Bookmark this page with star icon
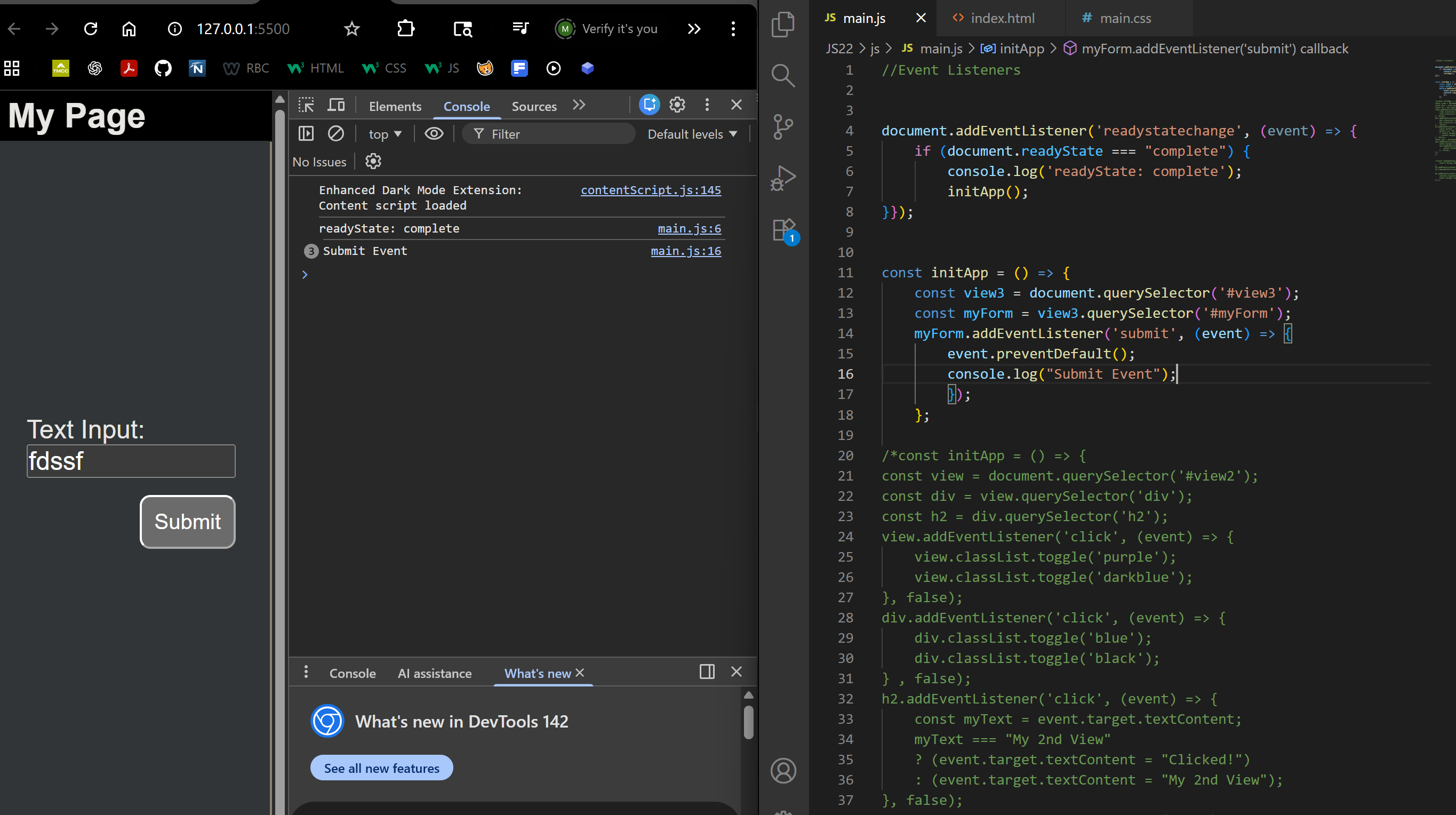Viewport: 1456px width, 815px height. coord(351,29)
